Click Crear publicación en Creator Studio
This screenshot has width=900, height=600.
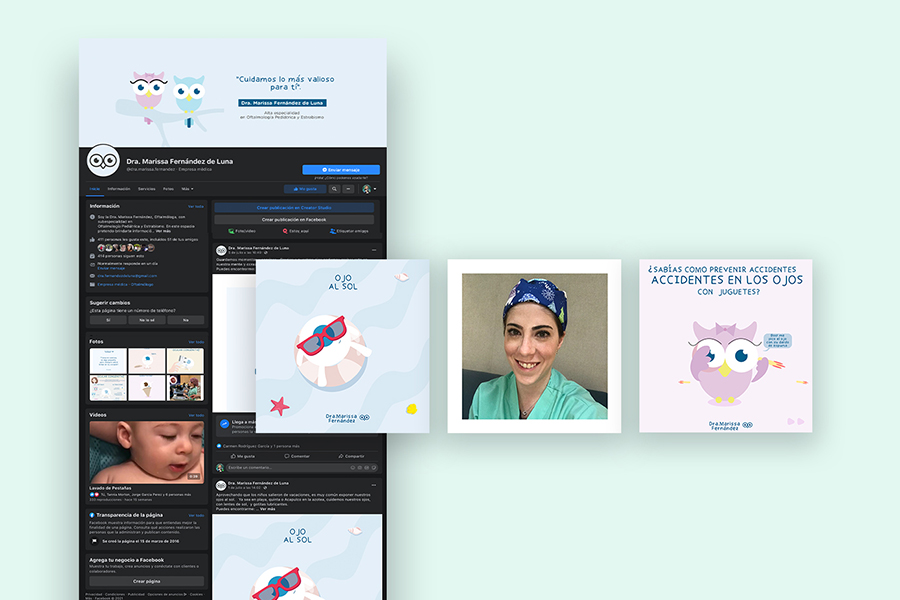point(294,207)
